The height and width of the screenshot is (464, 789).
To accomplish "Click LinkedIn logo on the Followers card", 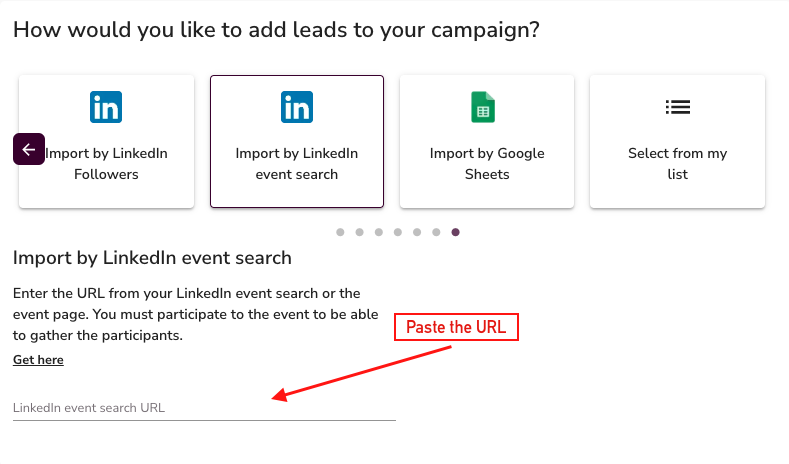I will (106, 107).
